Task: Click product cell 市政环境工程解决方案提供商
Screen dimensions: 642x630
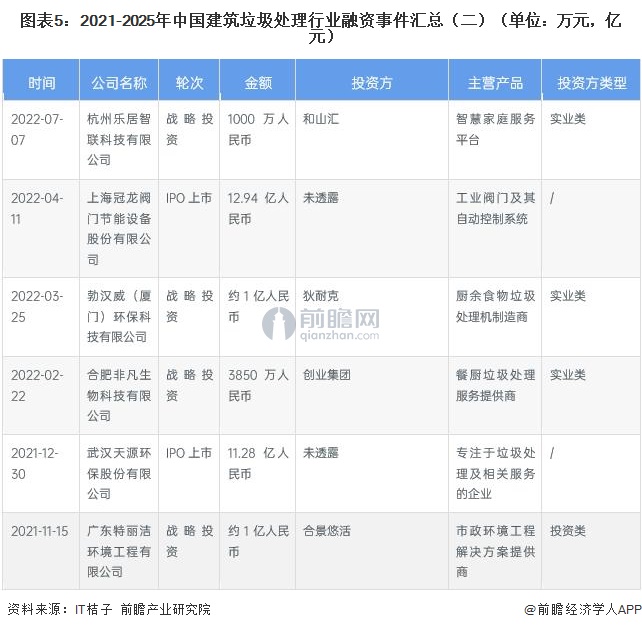Action: click(495, 551)
